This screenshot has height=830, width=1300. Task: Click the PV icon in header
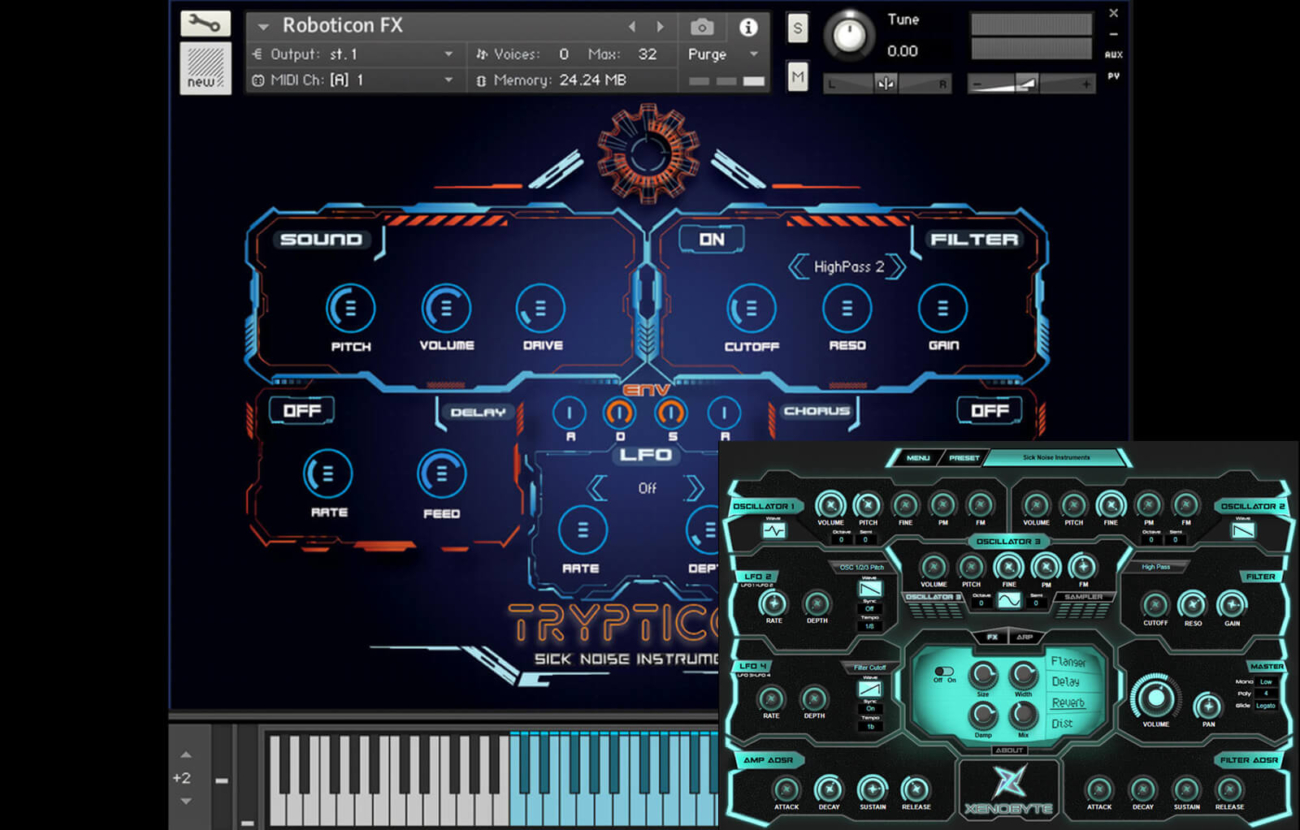(1114, 77)
